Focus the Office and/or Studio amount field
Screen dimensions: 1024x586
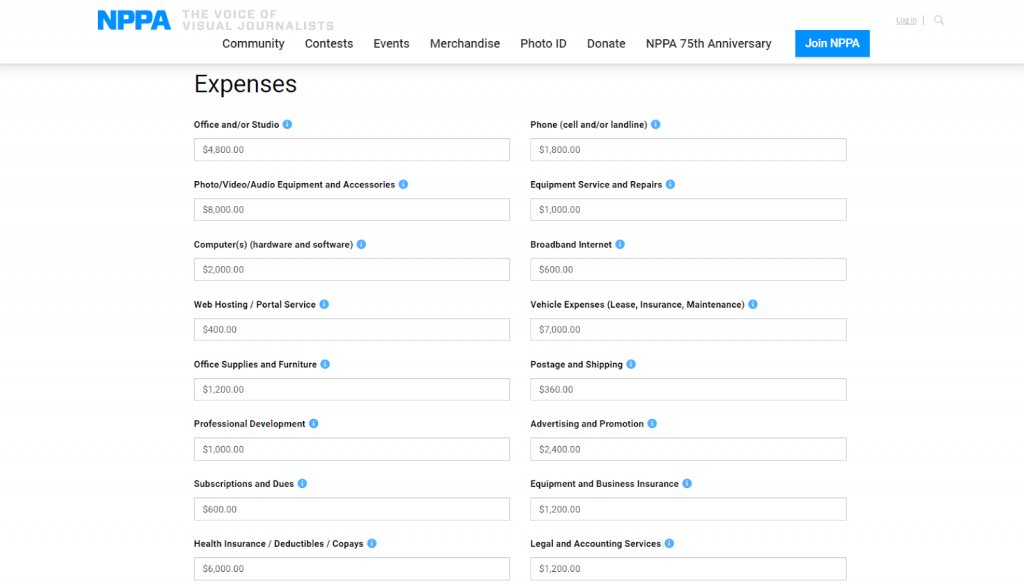352,150
